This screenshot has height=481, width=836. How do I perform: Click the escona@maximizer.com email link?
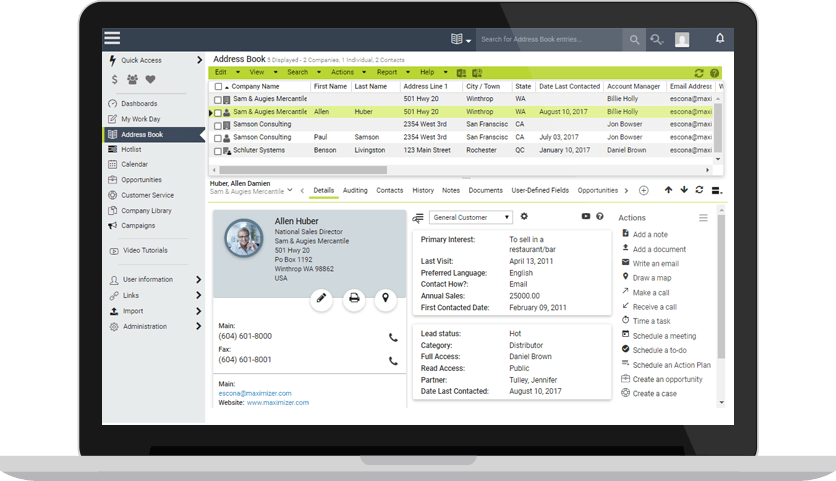pyautogui.click(x=255, y=394)
